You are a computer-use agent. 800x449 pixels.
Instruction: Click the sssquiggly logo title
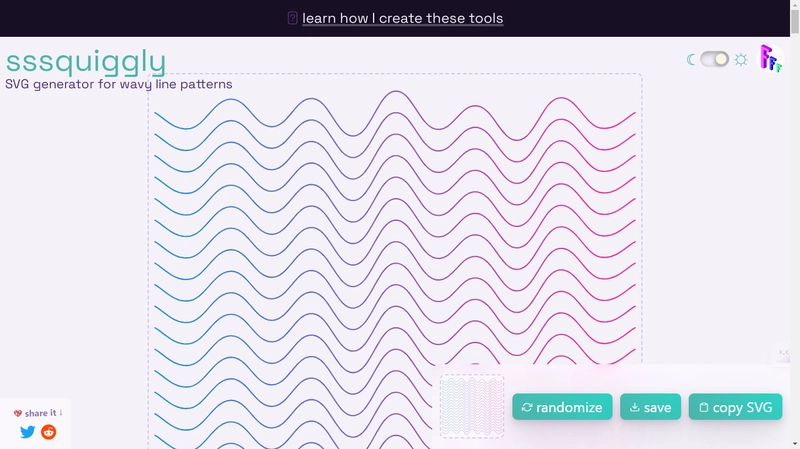click(x=86, y=62)
